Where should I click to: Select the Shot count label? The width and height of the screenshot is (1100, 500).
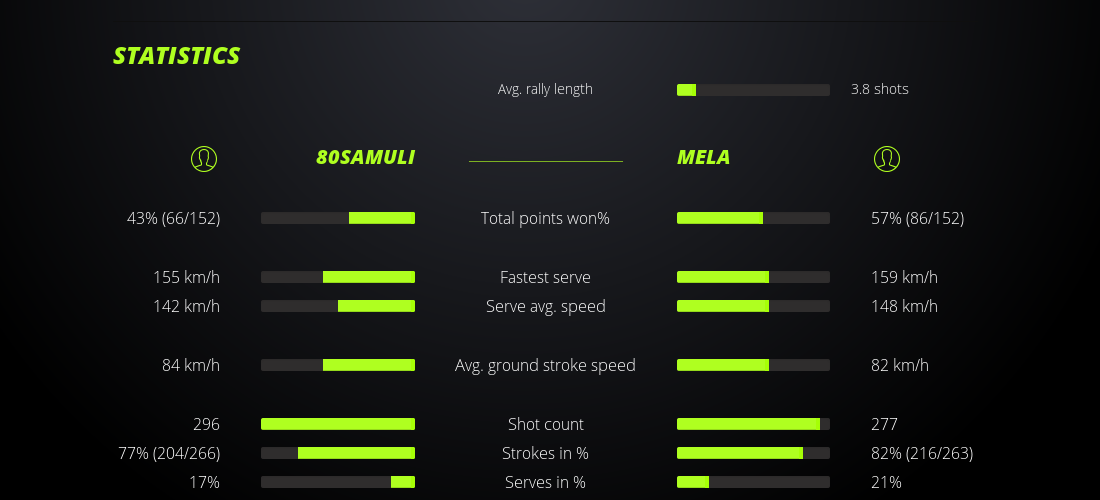545,424
